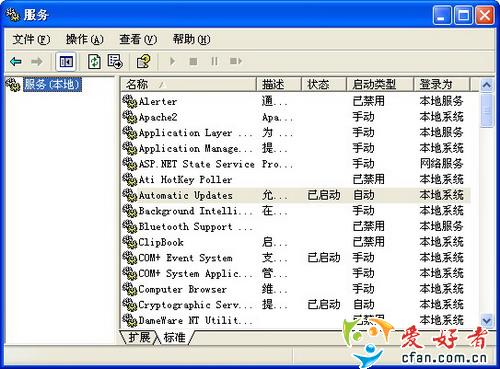The height and width of the screenshot is (369, 500).
Task: Click gear icon beside COM+ Event System
Action: point(130,258)
